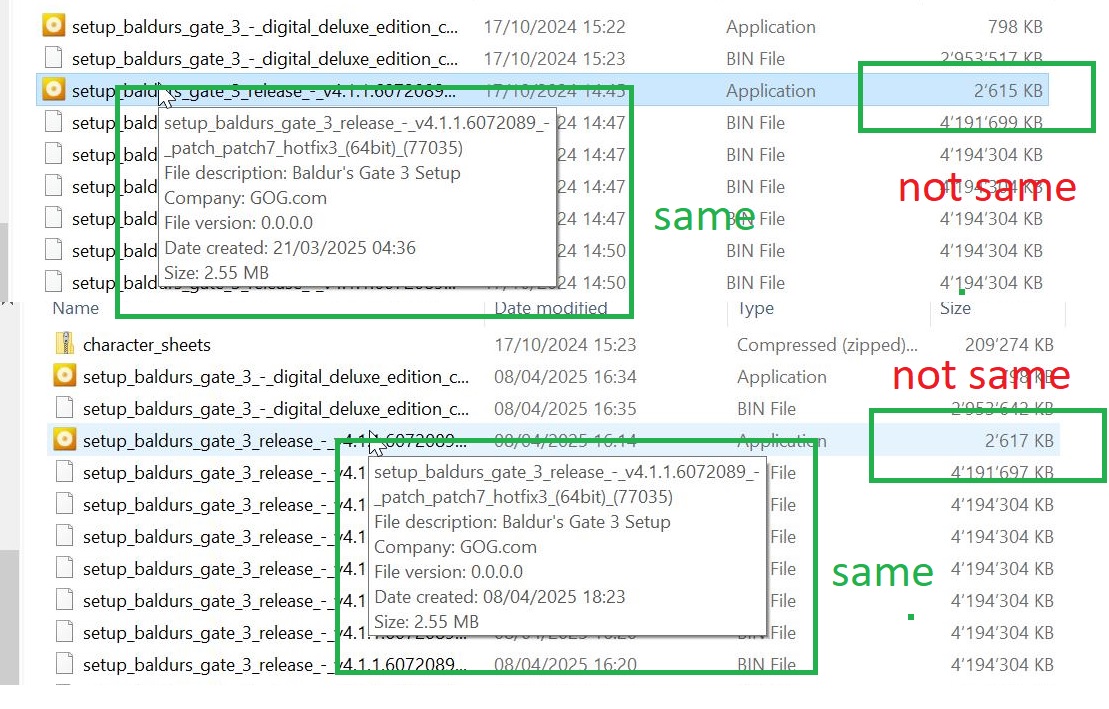Select the character_sheets file name
The image size is (1109, 709).
[x=147, y=345]
